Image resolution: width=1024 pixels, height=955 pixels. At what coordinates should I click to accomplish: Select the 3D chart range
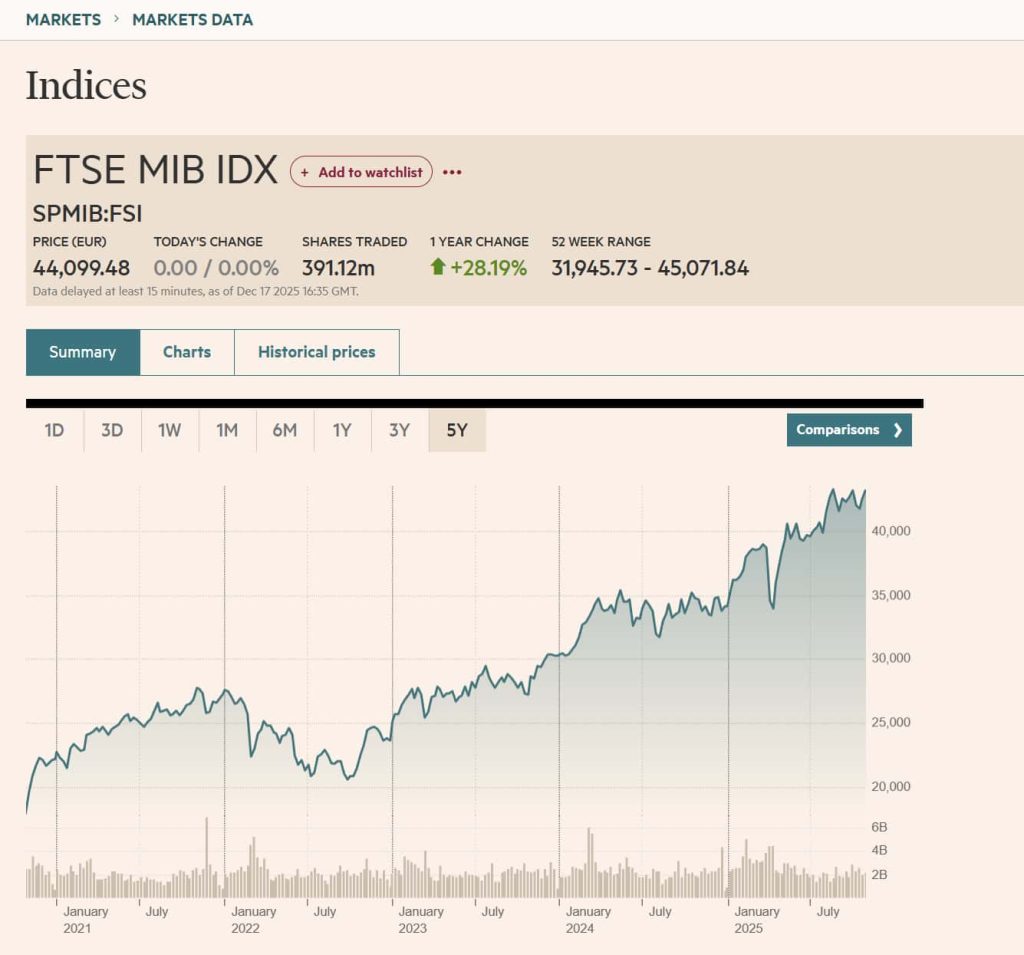pyautogui.click(x=112, y=431)
